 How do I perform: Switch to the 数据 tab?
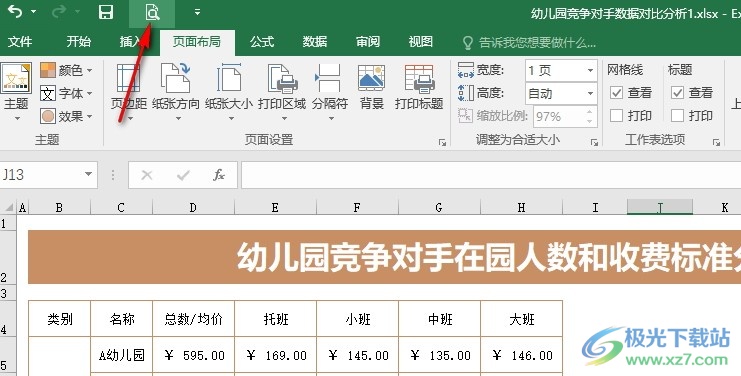click(x=315, y=42)
